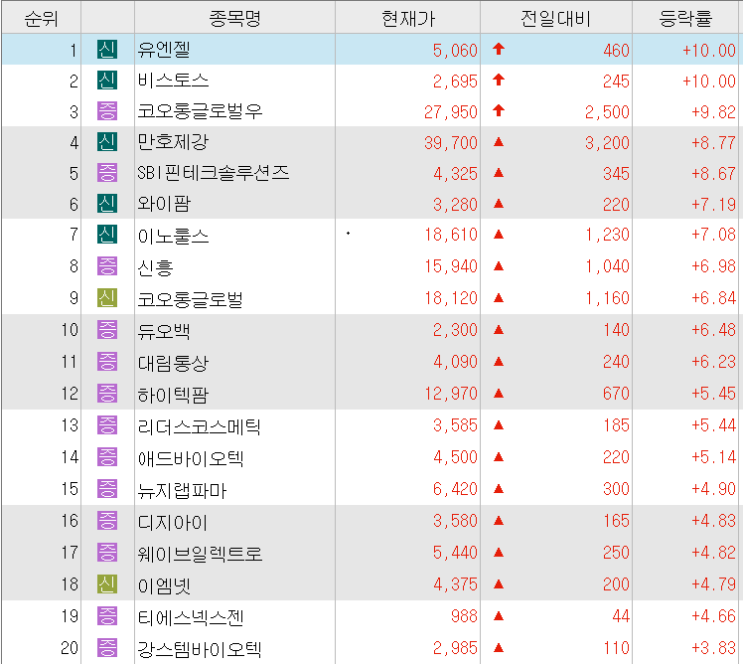Select stock name 와이팜
The image size is (743, 664).
164,203
